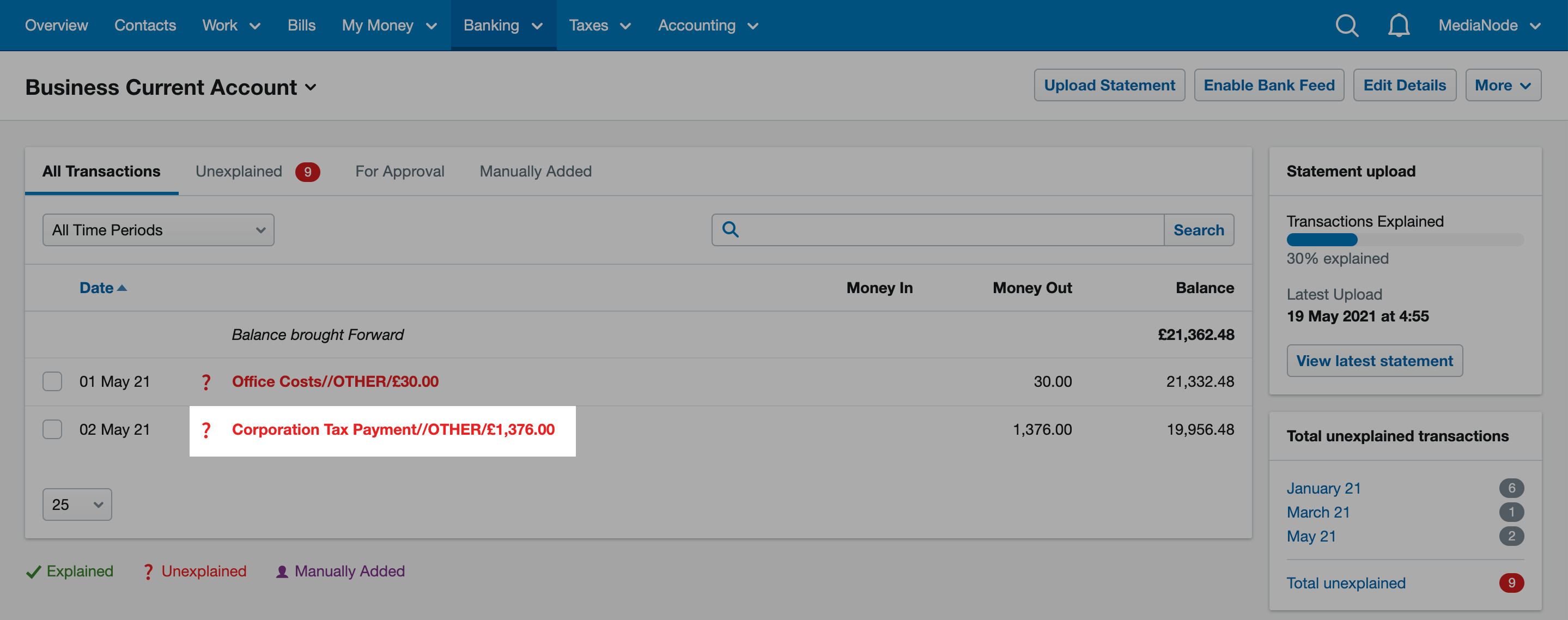Toggle the checkbox on Corporation Tax Payment row
1568x620 pixels.
click(x=51, y=429)
